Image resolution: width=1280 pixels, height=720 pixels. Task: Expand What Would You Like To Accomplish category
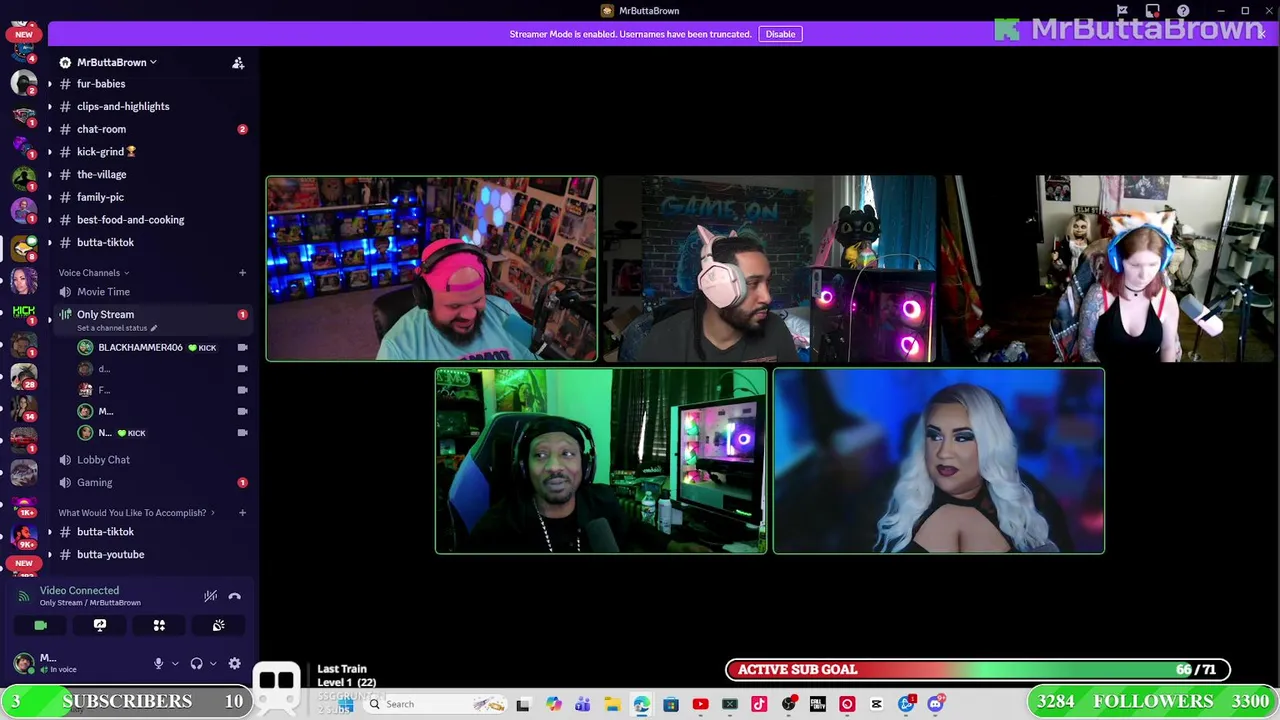(137, 513)
